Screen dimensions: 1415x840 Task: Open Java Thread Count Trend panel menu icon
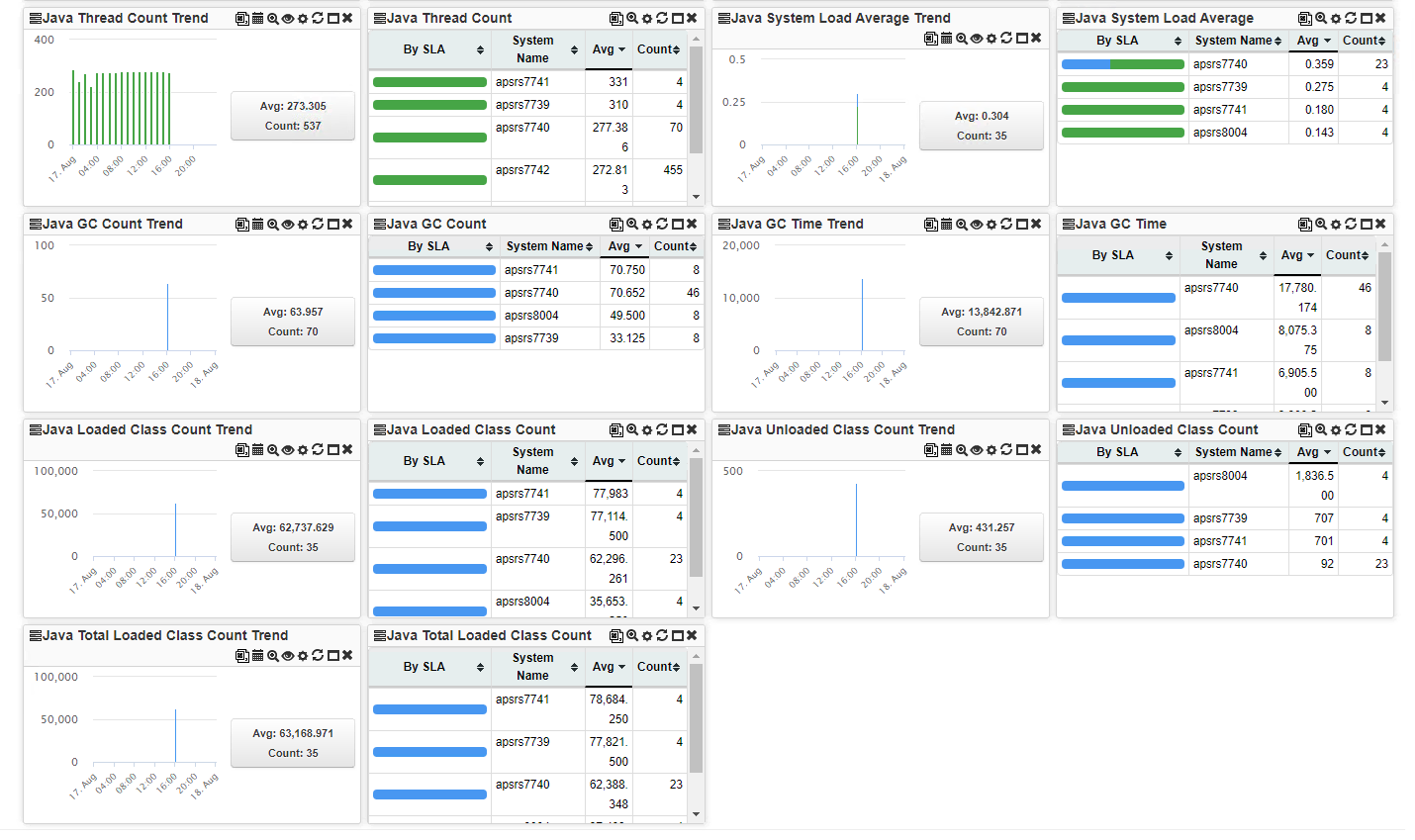click(x=36, y=19)
